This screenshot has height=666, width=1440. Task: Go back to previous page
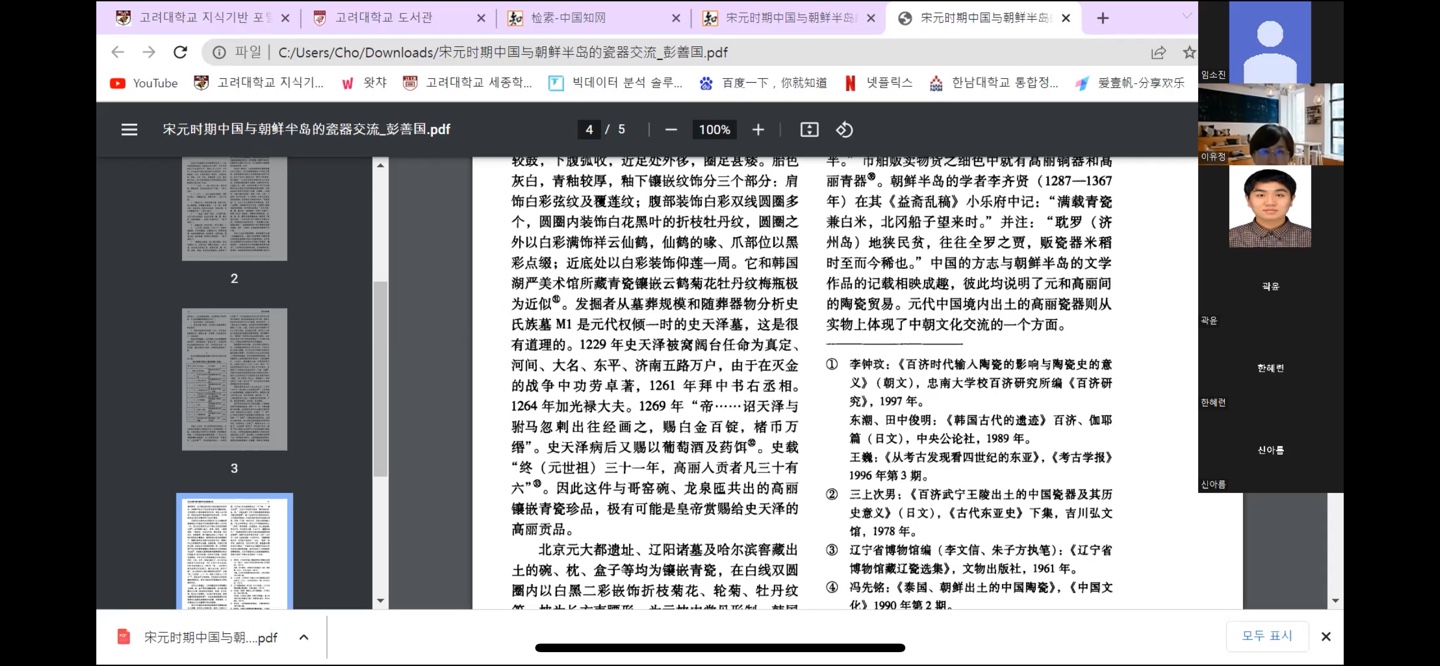118,52
